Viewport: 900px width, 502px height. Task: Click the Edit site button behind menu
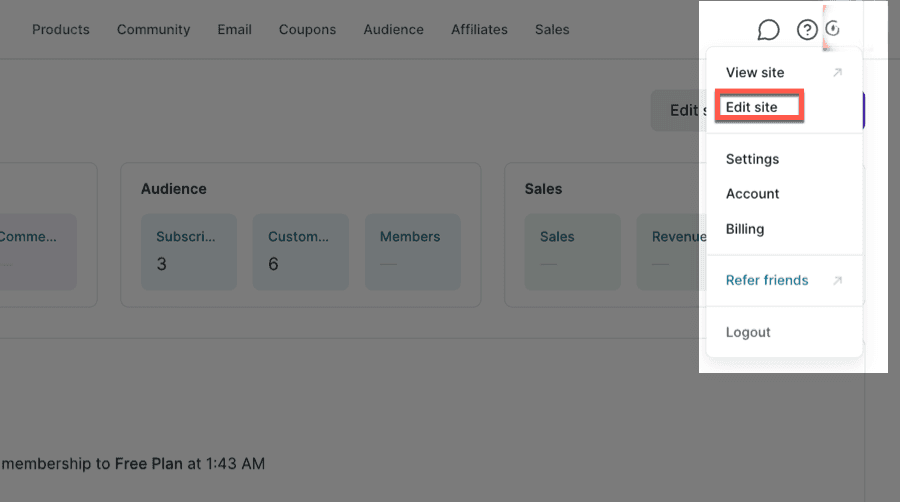(675, 110)
